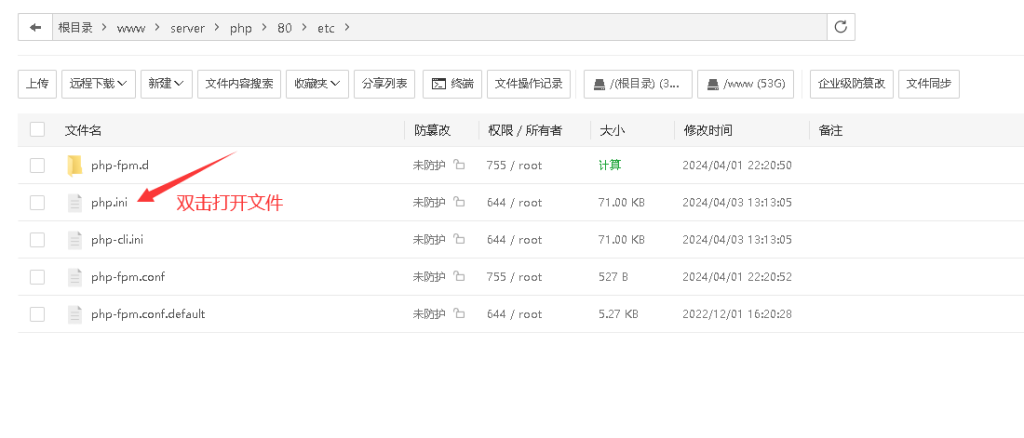Screen dimensions: 1024x438
Task: Expand the 新建 dropdown
Action: 166,85
